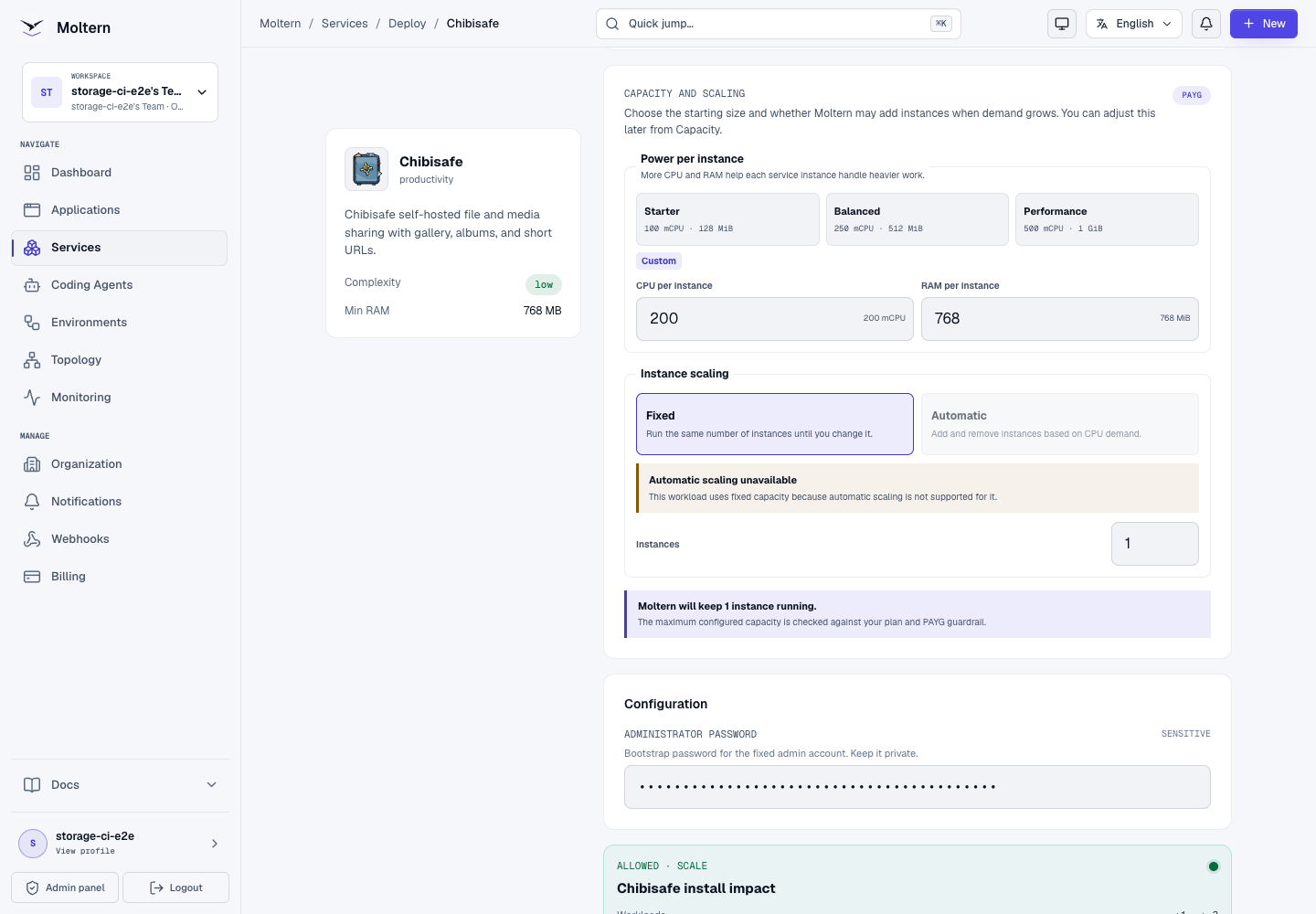
Task: Select Services in the sidebar
Action: point(120,248)
